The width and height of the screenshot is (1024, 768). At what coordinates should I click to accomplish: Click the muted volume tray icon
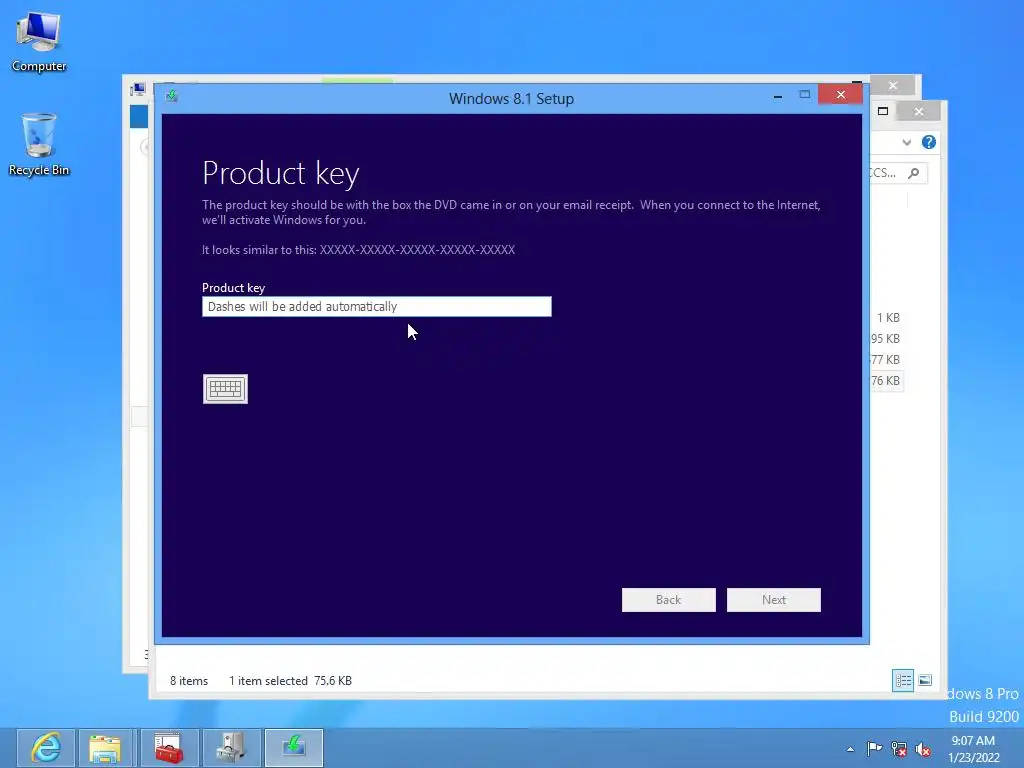pos(923,750)
